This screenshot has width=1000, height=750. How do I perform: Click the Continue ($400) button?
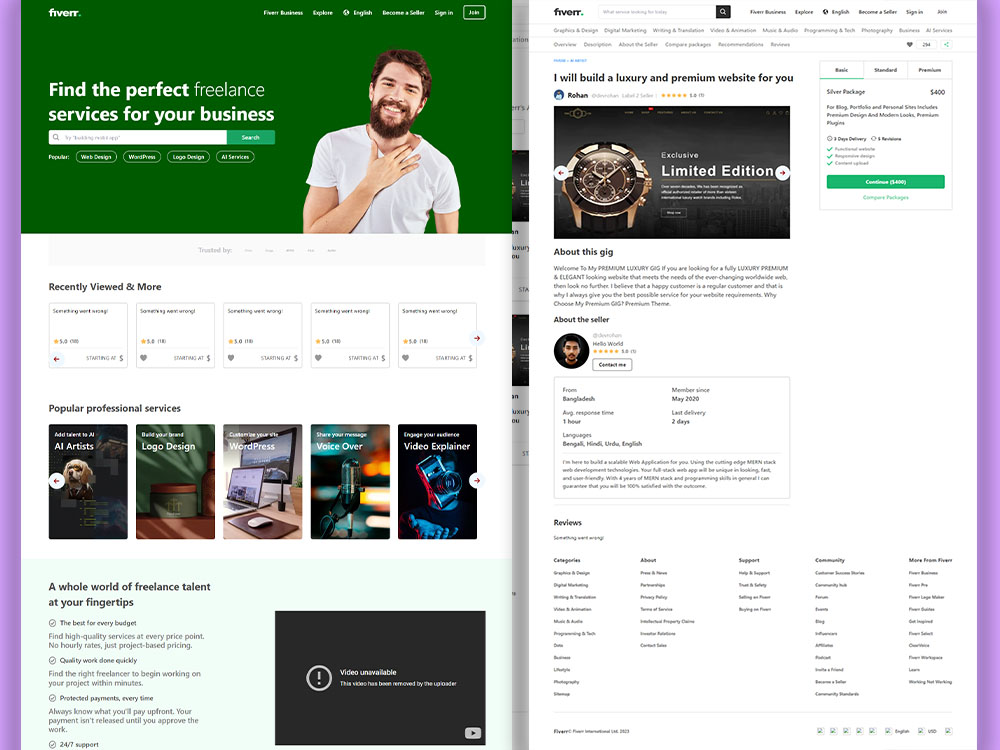(x=886, y=181)
